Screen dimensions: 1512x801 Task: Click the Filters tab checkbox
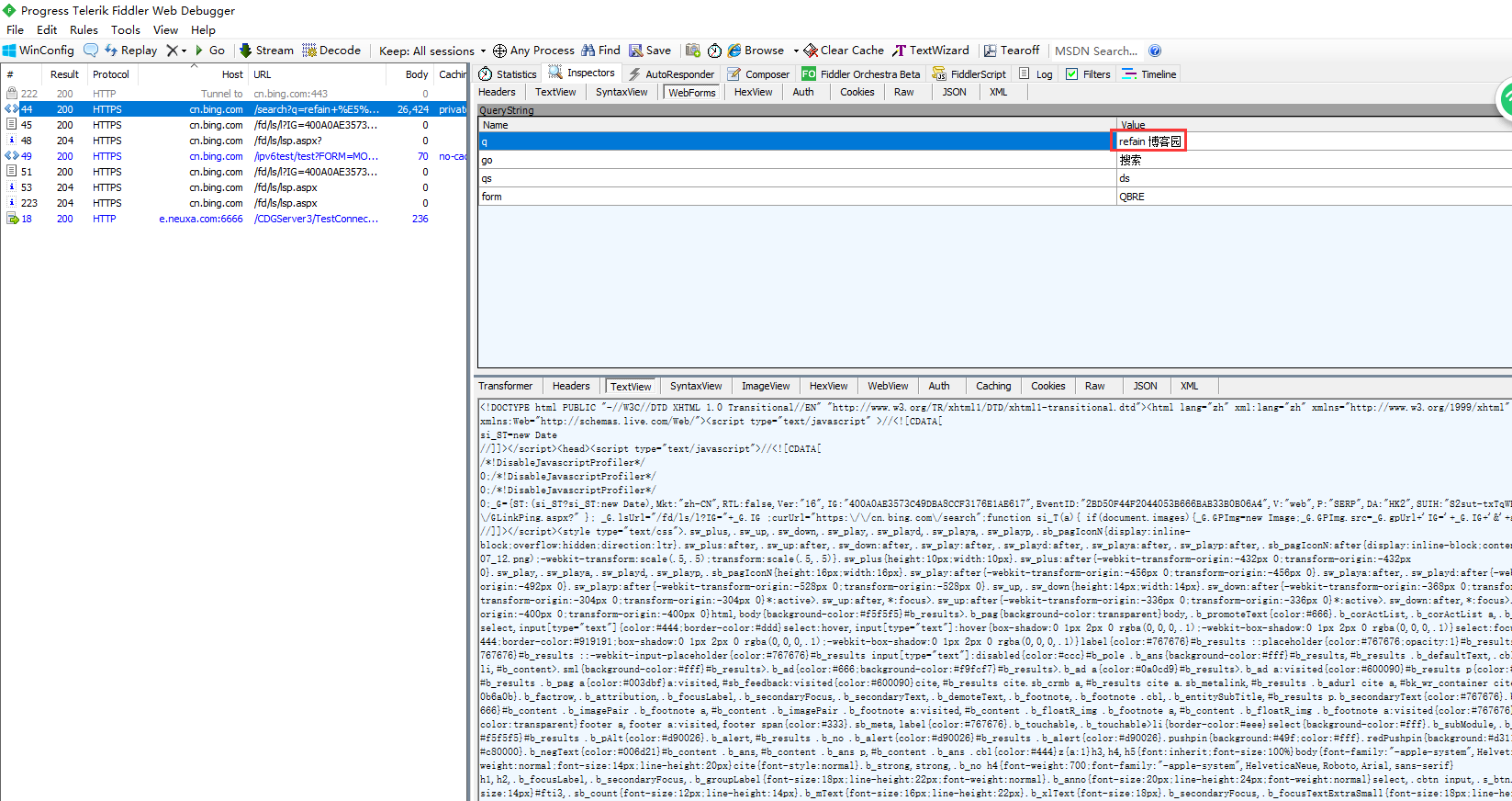click(1071, 73)
